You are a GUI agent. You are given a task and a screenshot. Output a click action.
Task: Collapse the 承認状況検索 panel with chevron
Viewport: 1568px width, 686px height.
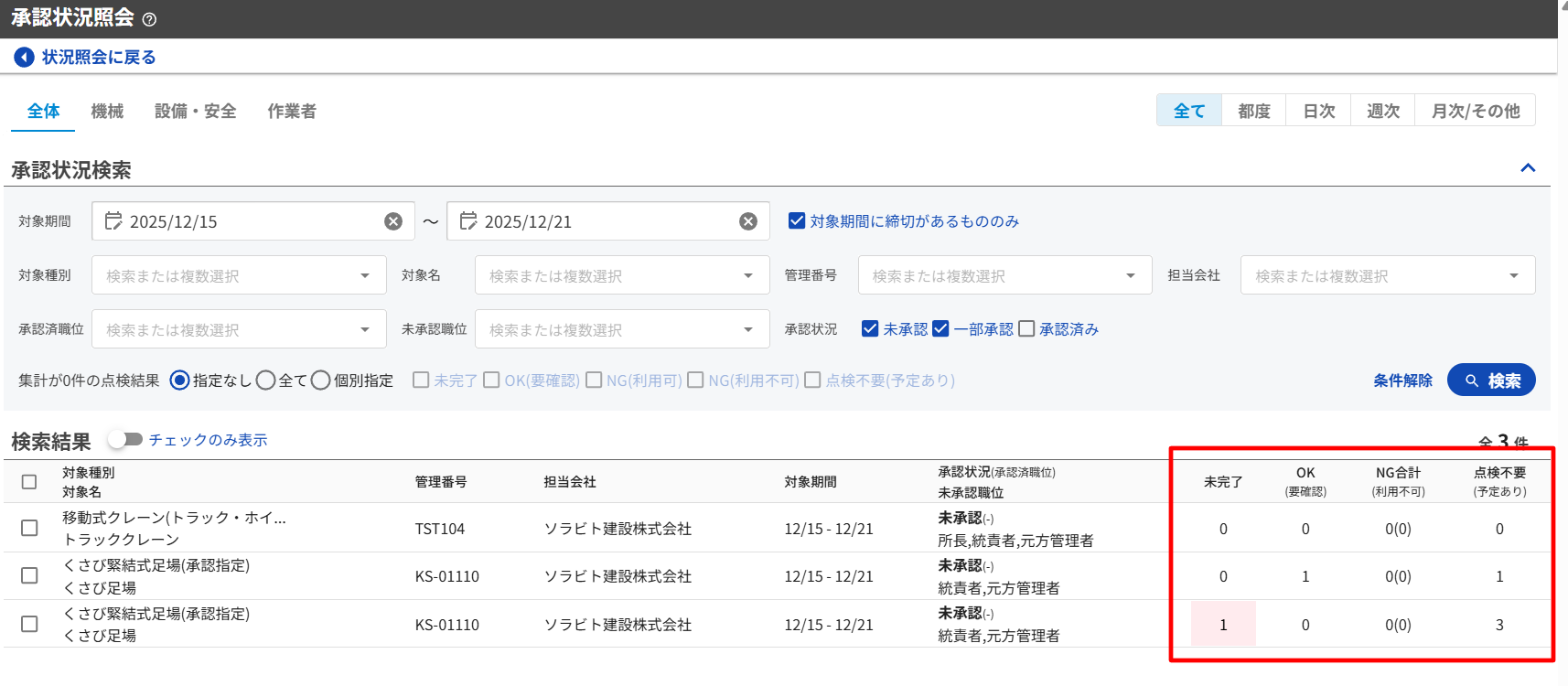tap(1528, 168)
